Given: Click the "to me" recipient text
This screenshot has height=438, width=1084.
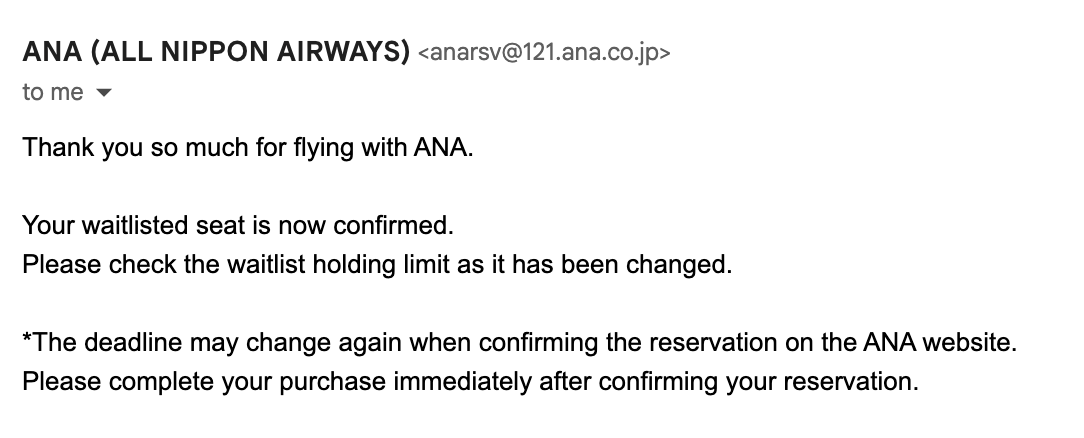Looking at the screenshot, I should click(53, 92).
